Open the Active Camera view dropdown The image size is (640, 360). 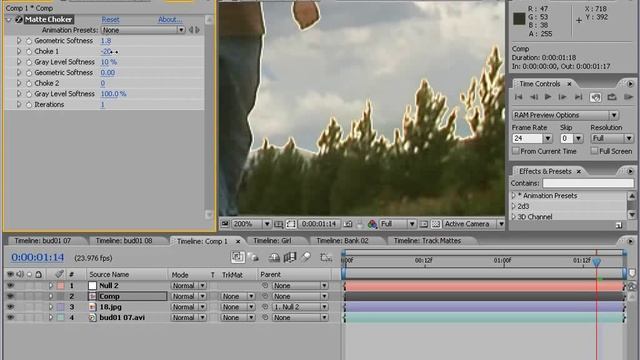point(473,224)
